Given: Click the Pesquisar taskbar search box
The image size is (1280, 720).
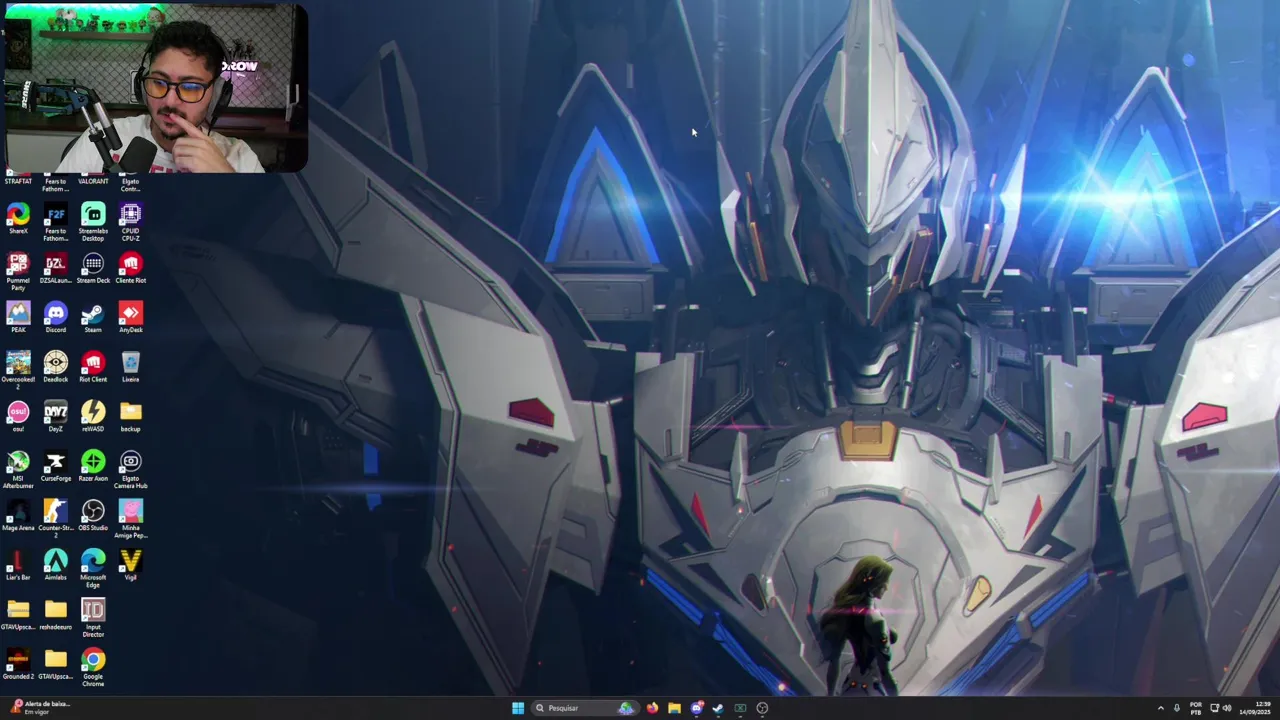Looking at the screenshot, I should tap(584, 708).
